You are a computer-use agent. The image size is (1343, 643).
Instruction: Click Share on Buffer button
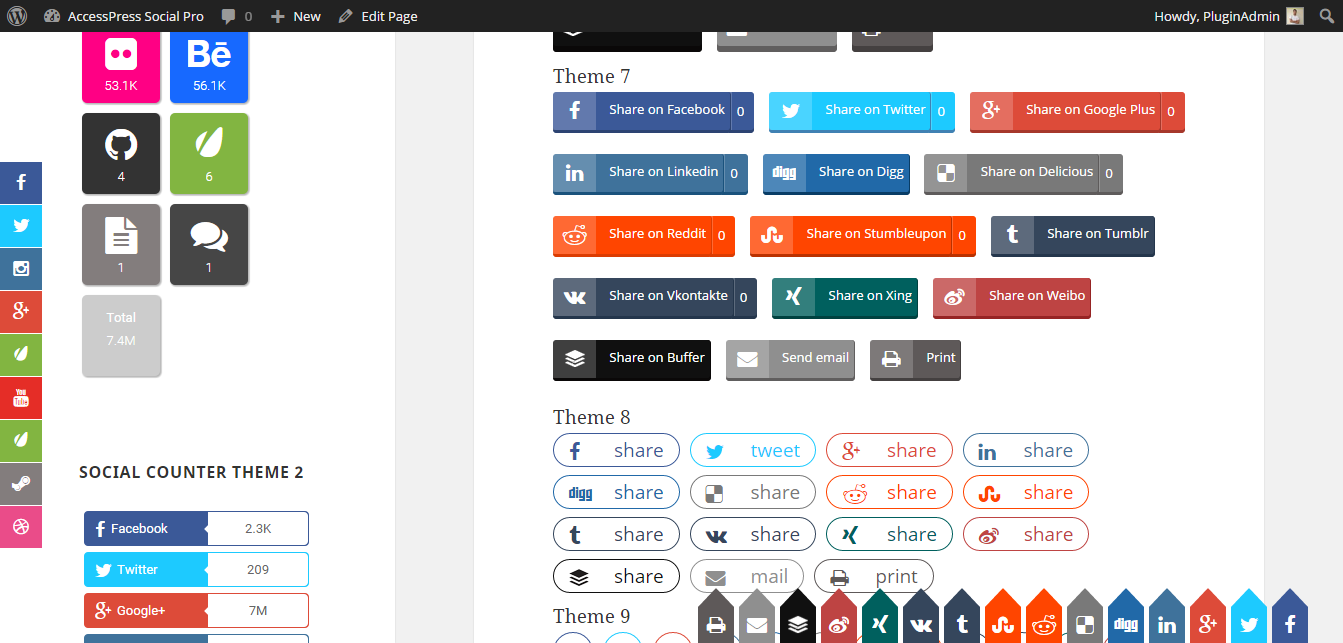[x=632, y=359]
